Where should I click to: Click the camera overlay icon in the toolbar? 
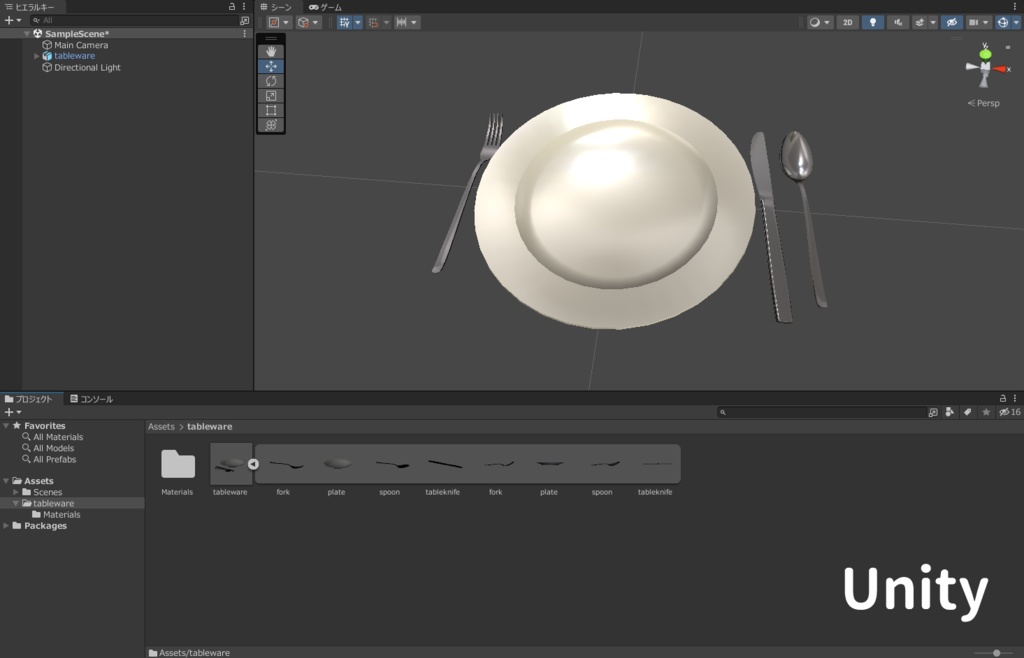pyautogui.click(x=975, y=22)
